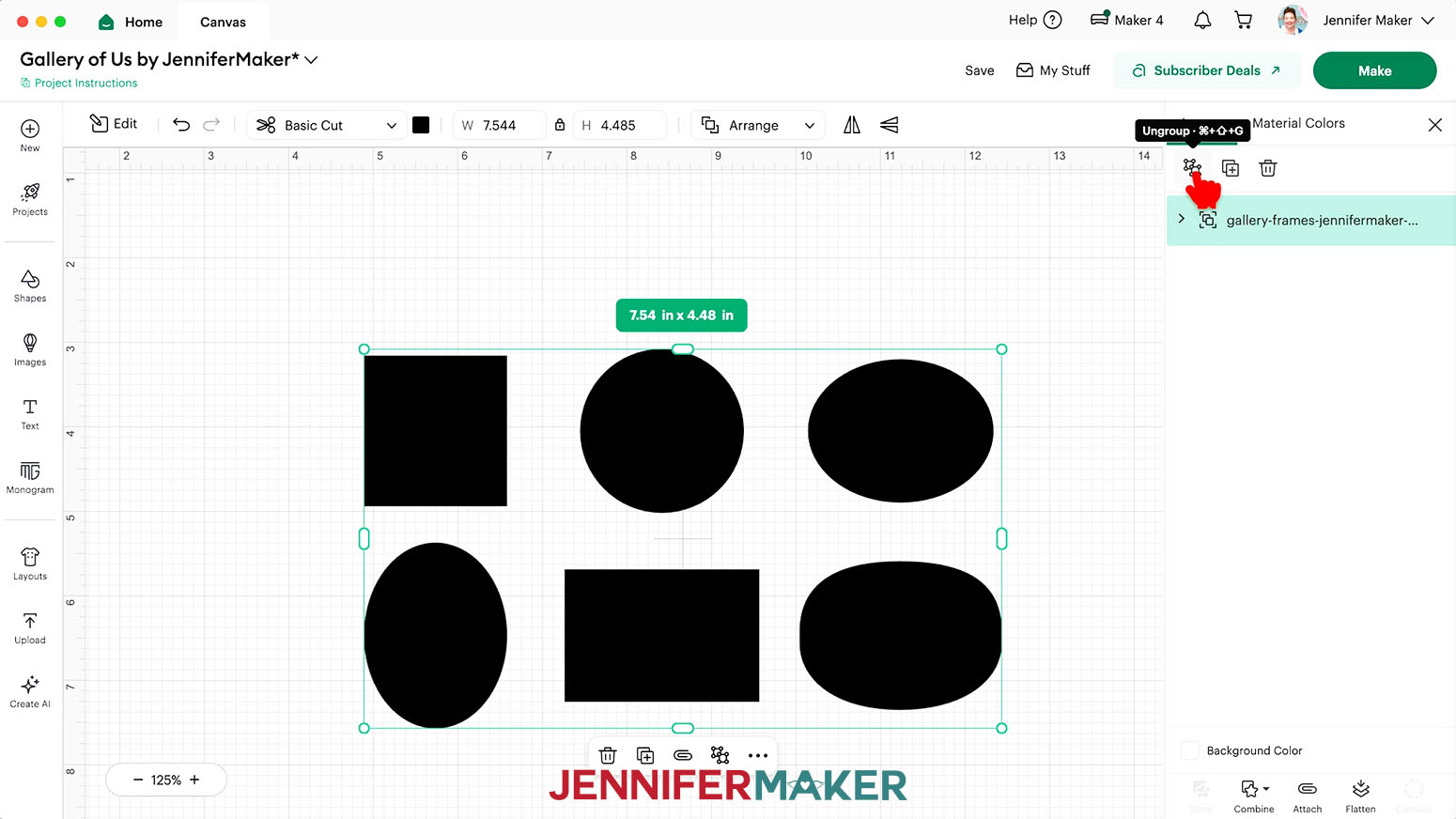
Task: Close the layers panel
Action: pos(1434,124)
